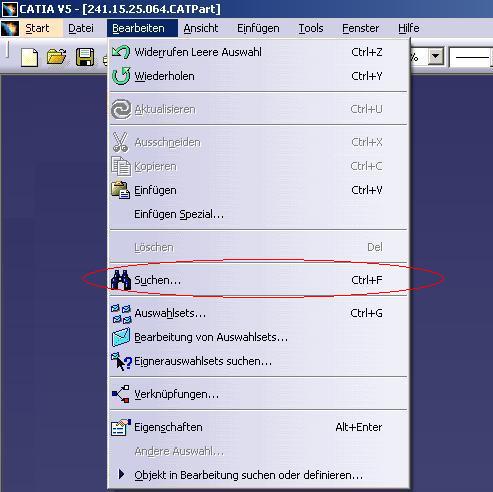Open the Datei menu
Viewport: 493px width, 492px height.
[x=81, y=28]
